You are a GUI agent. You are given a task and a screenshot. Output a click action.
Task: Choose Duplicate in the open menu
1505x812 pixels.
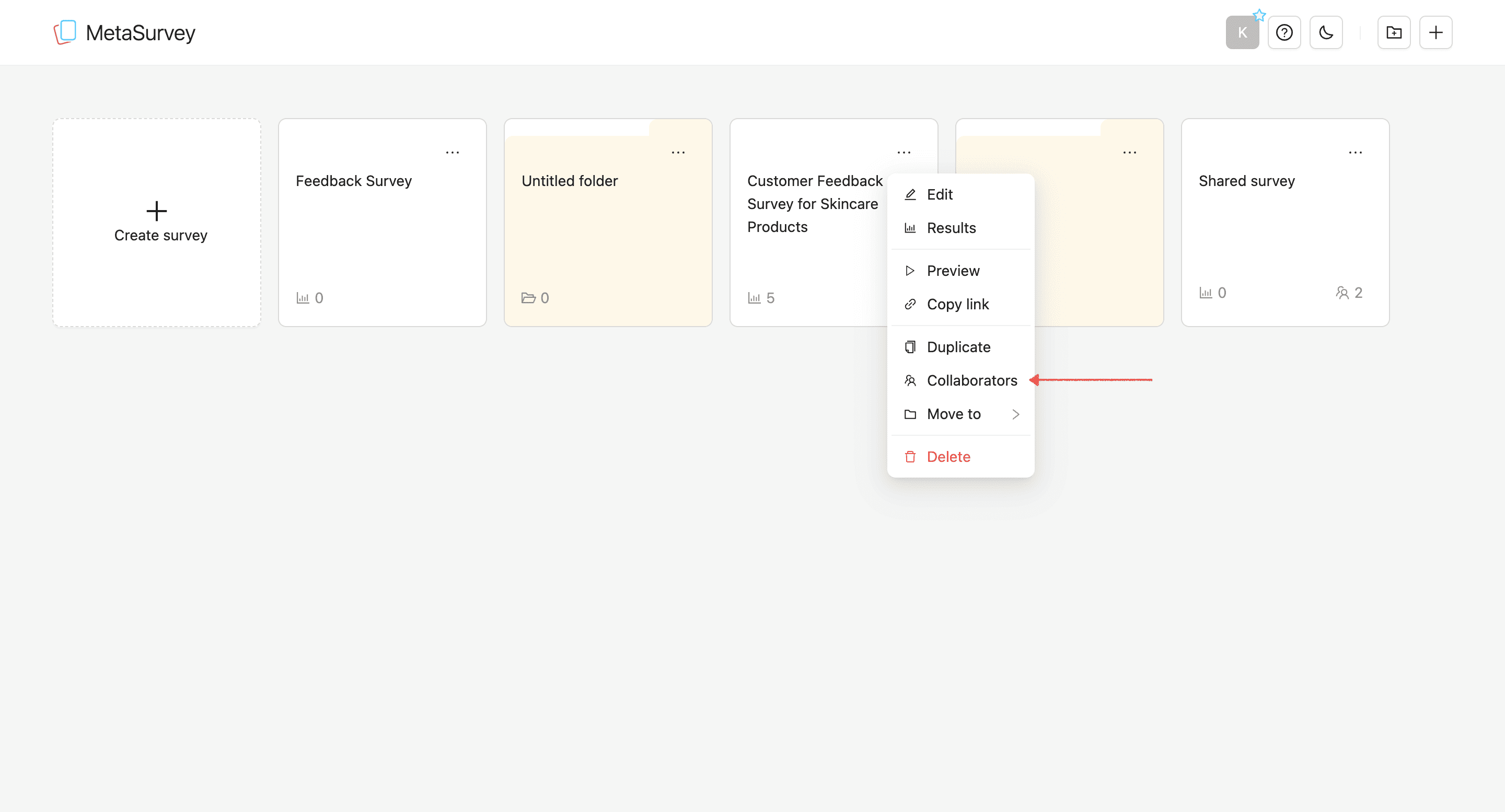[958, 346]
